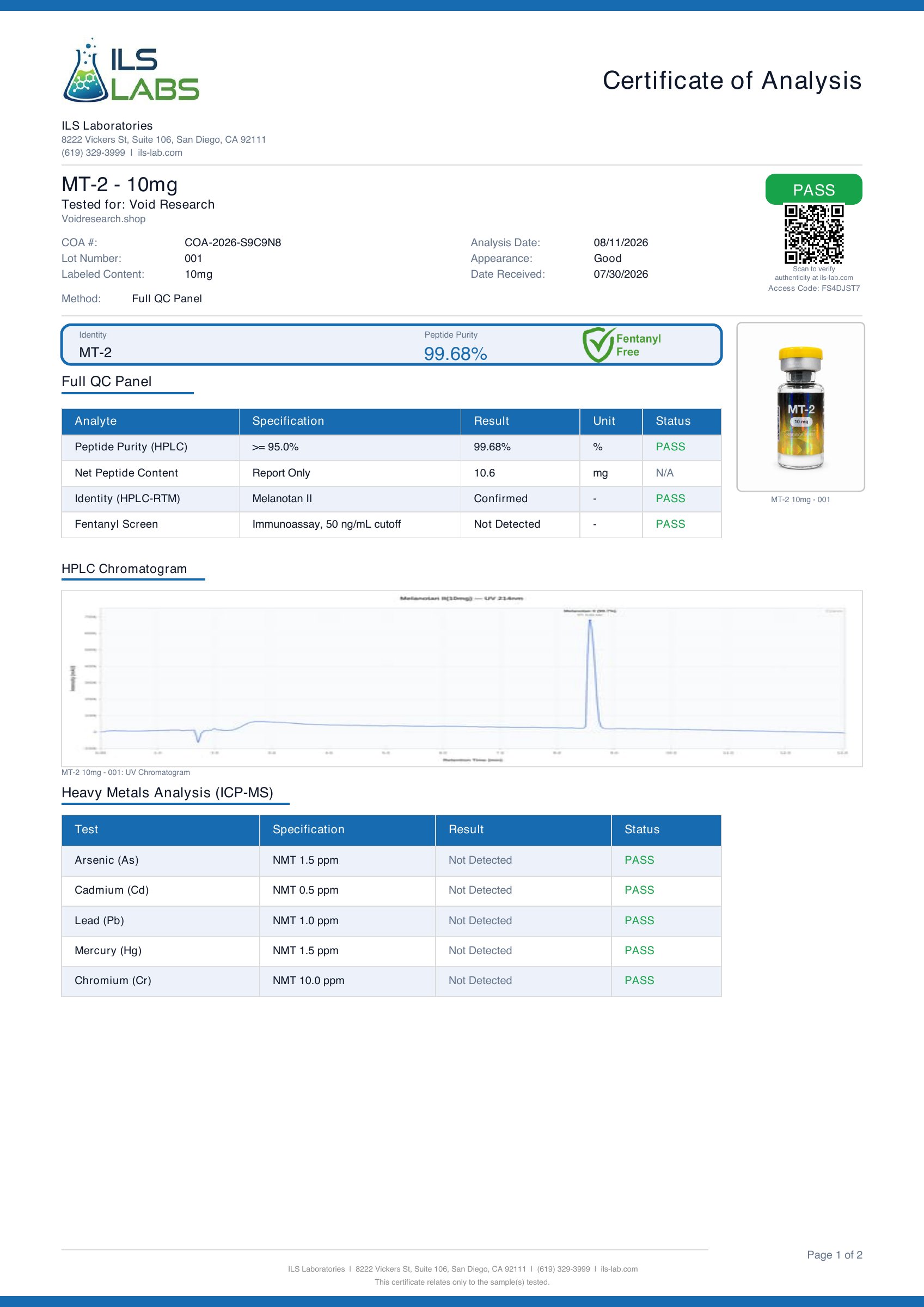Click the Fentanyl Free shield checkmark

click(x=598, y=344)
